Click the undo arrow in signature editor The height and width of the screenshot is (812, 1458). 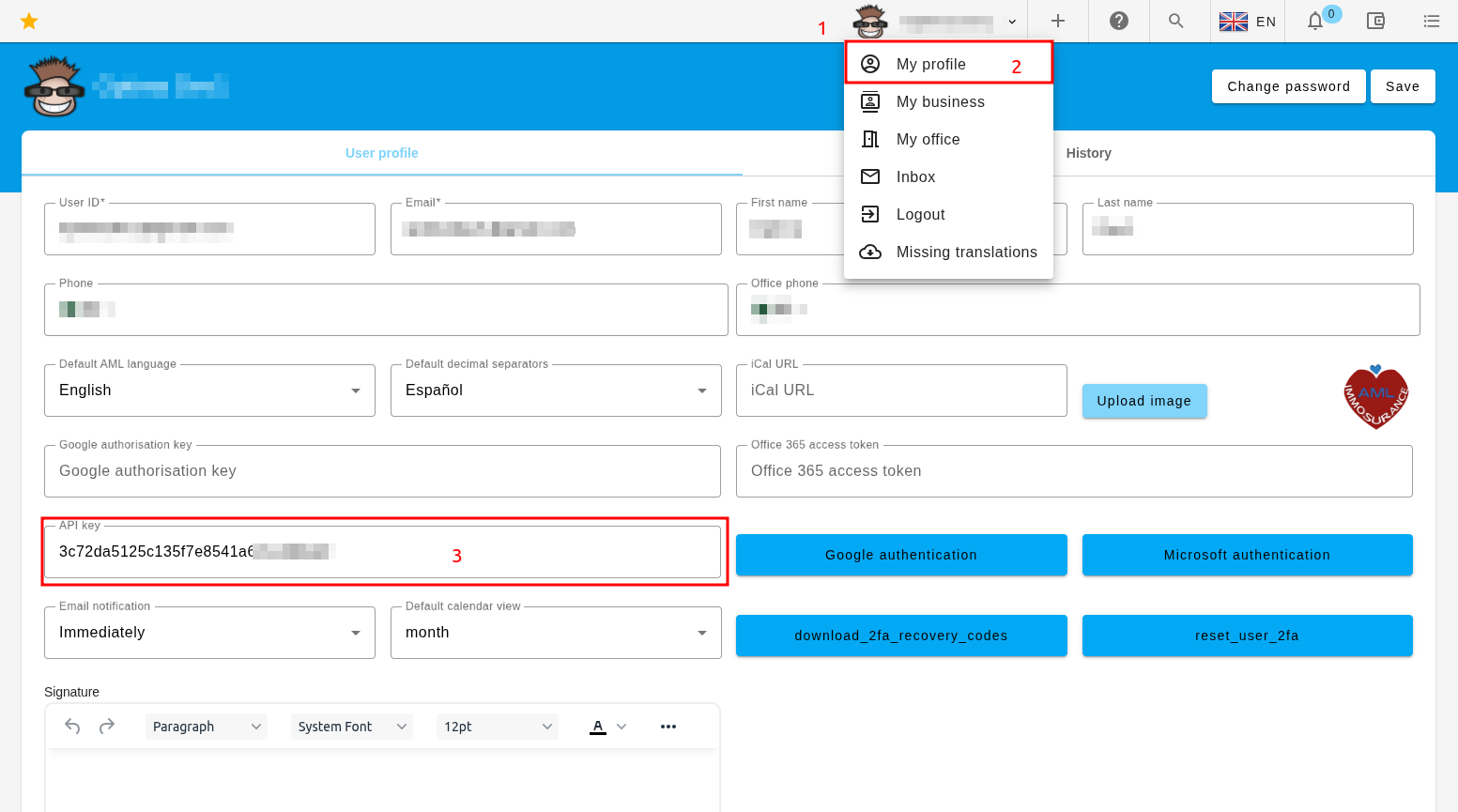coord(72,727)
